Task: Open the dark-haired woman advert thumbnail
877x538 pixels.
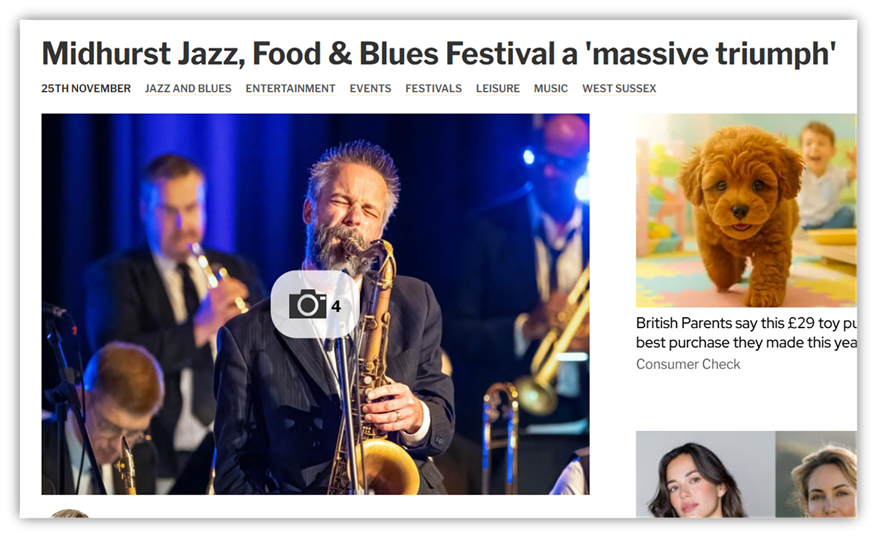Action: 705,474
